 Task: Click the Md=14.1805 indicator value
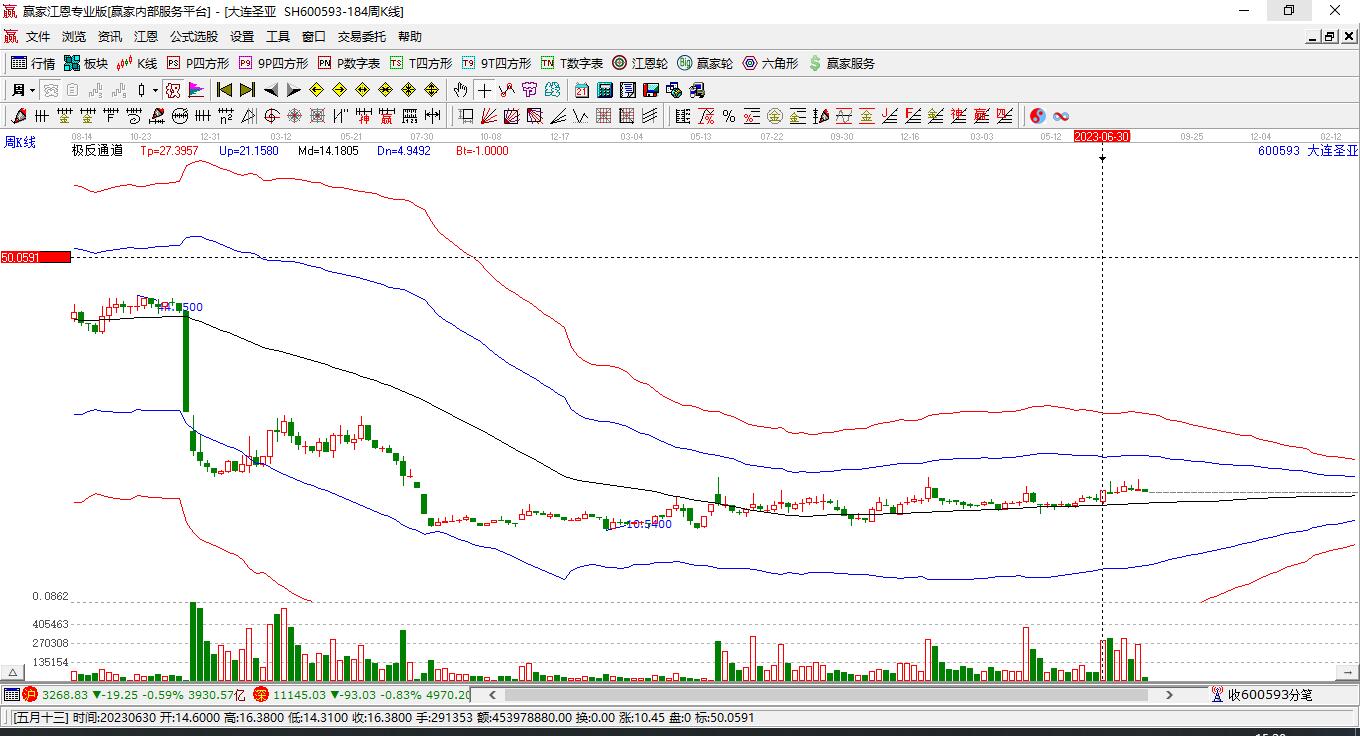[x=328, y=151]
